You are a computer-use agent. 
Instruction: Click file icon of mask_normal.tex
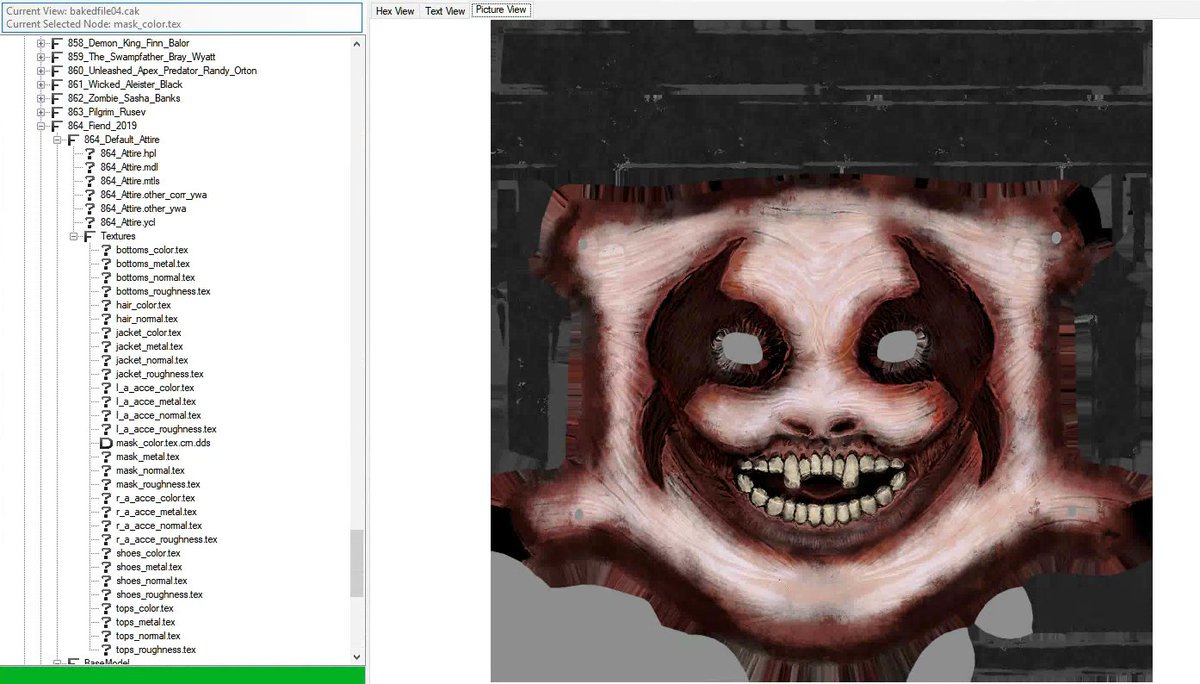pos(106,470)
